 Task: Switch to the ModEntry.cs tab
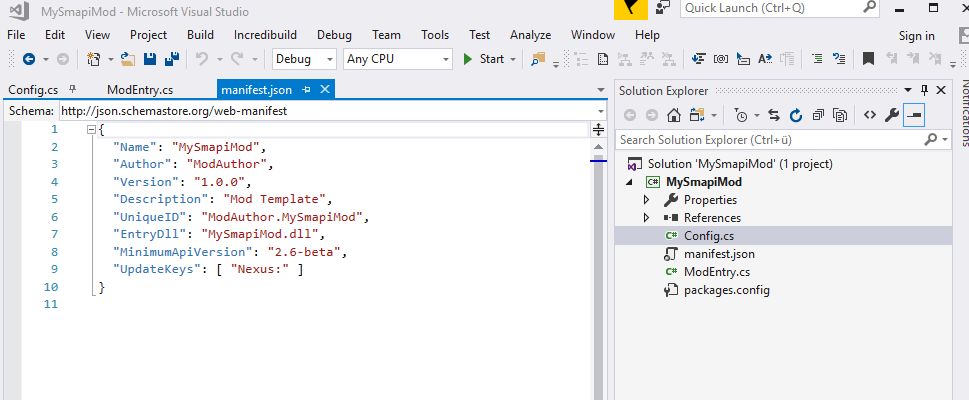[x=139, y=90]
